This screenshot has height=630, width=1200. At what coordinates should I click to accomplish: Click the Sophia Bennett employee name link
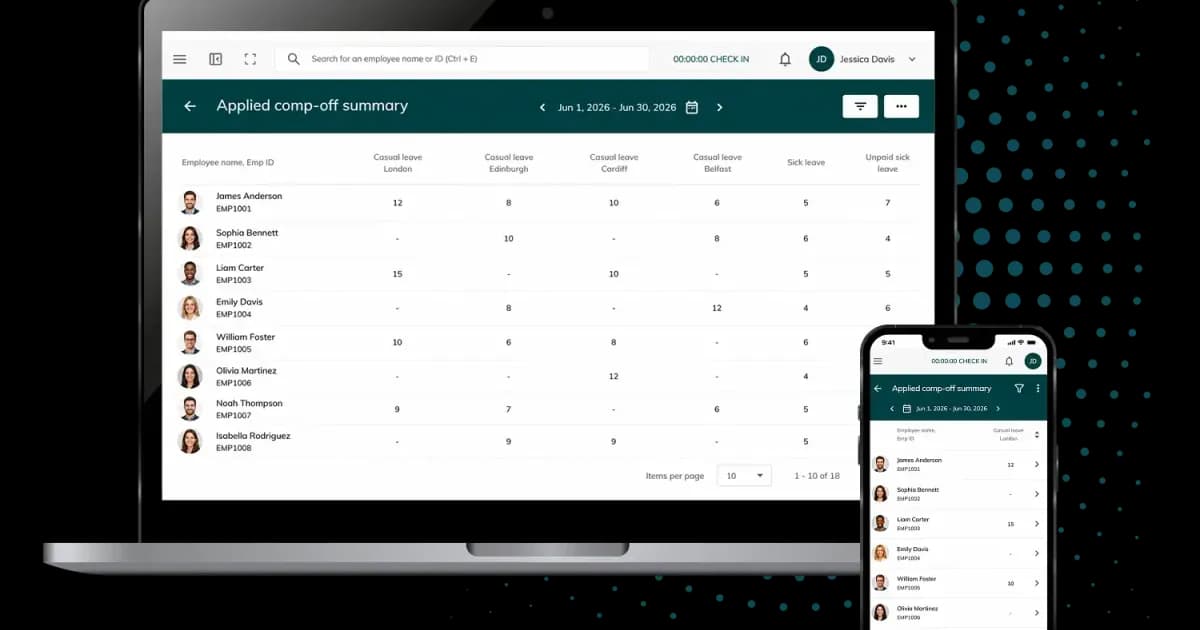tap(247, 233)
